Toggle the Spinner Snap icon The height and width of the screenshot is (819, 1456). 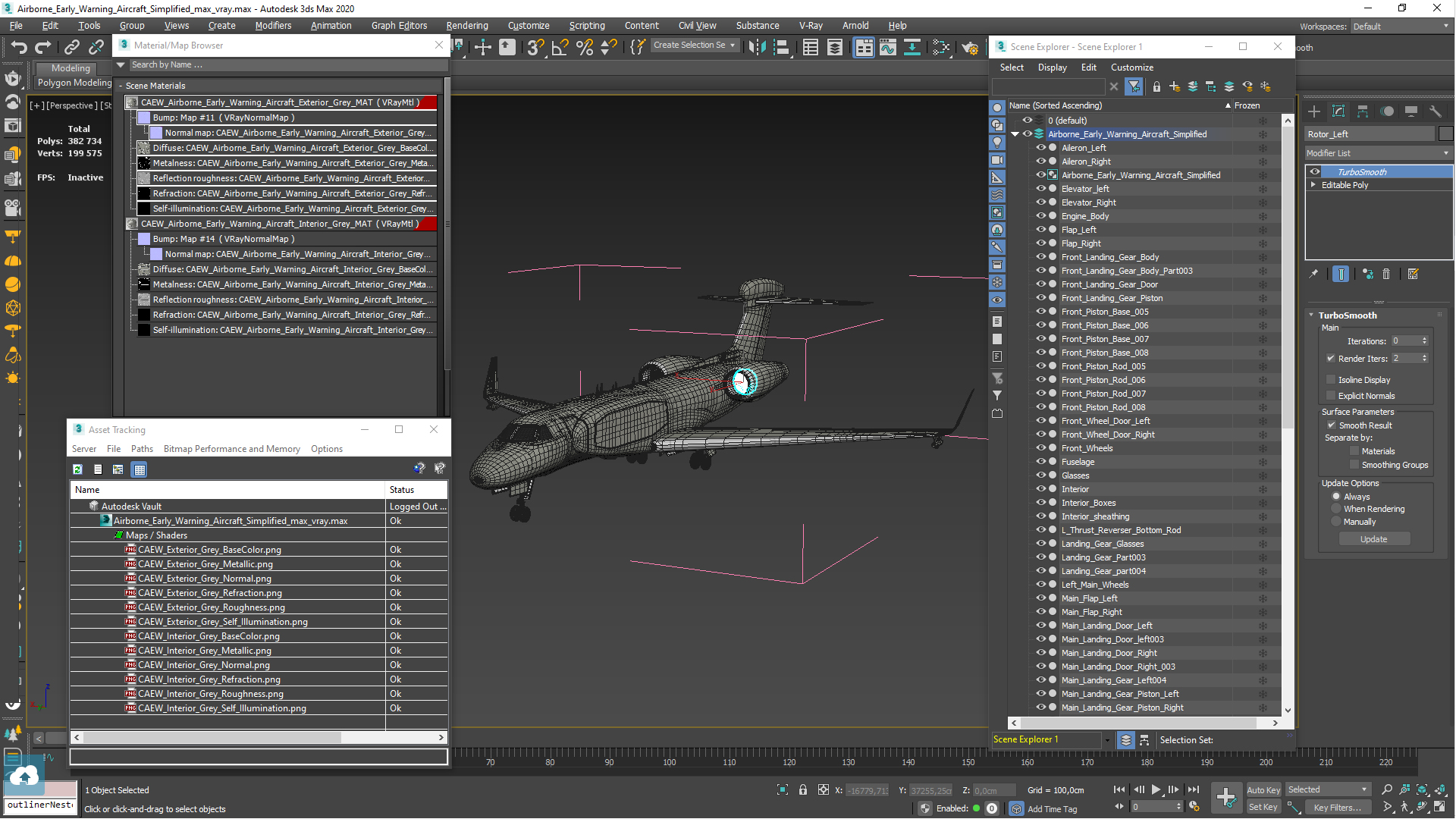(609, 47)
